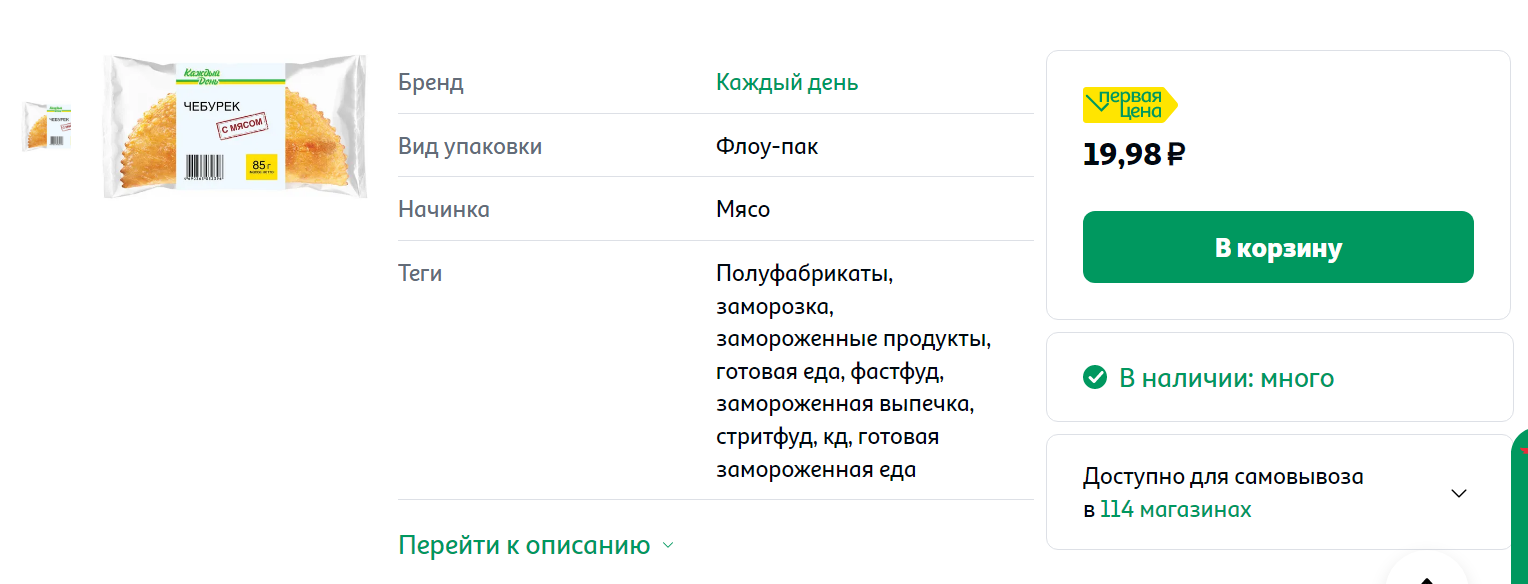Click the yellow Первая цена badge
This screenshot has height=584, width=1528.
pyautogui.click(x=1130, y=104)
